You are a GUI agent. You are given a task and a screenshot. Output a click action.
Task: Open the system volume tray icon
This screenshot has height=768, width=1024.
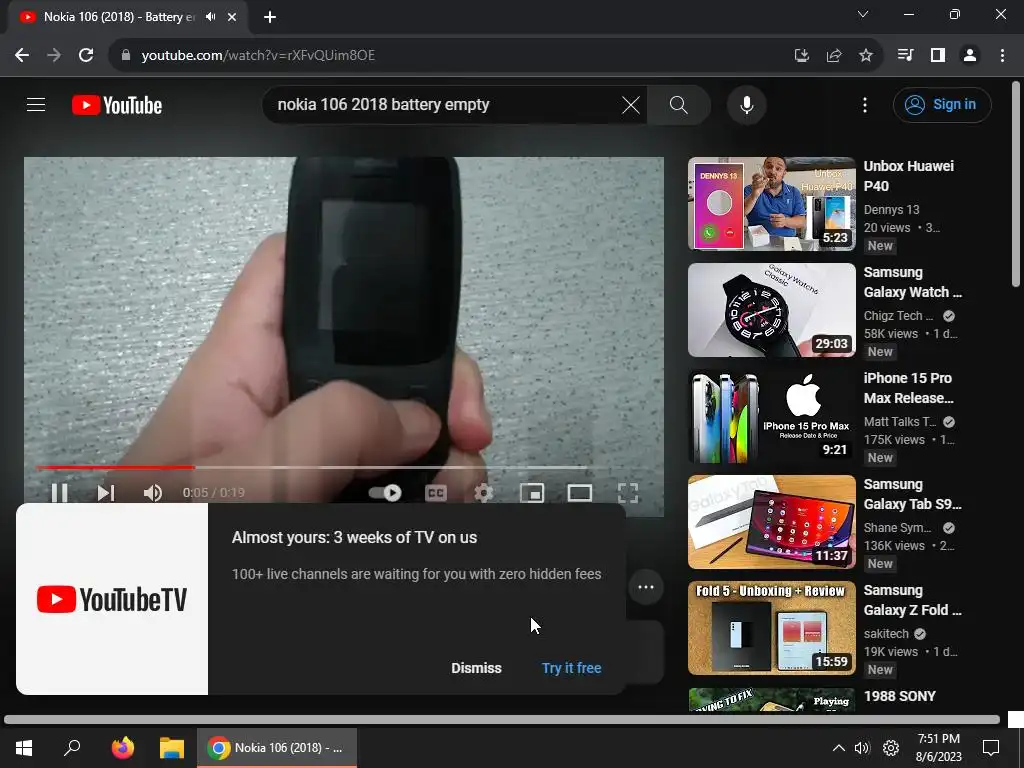click(862, 748)
